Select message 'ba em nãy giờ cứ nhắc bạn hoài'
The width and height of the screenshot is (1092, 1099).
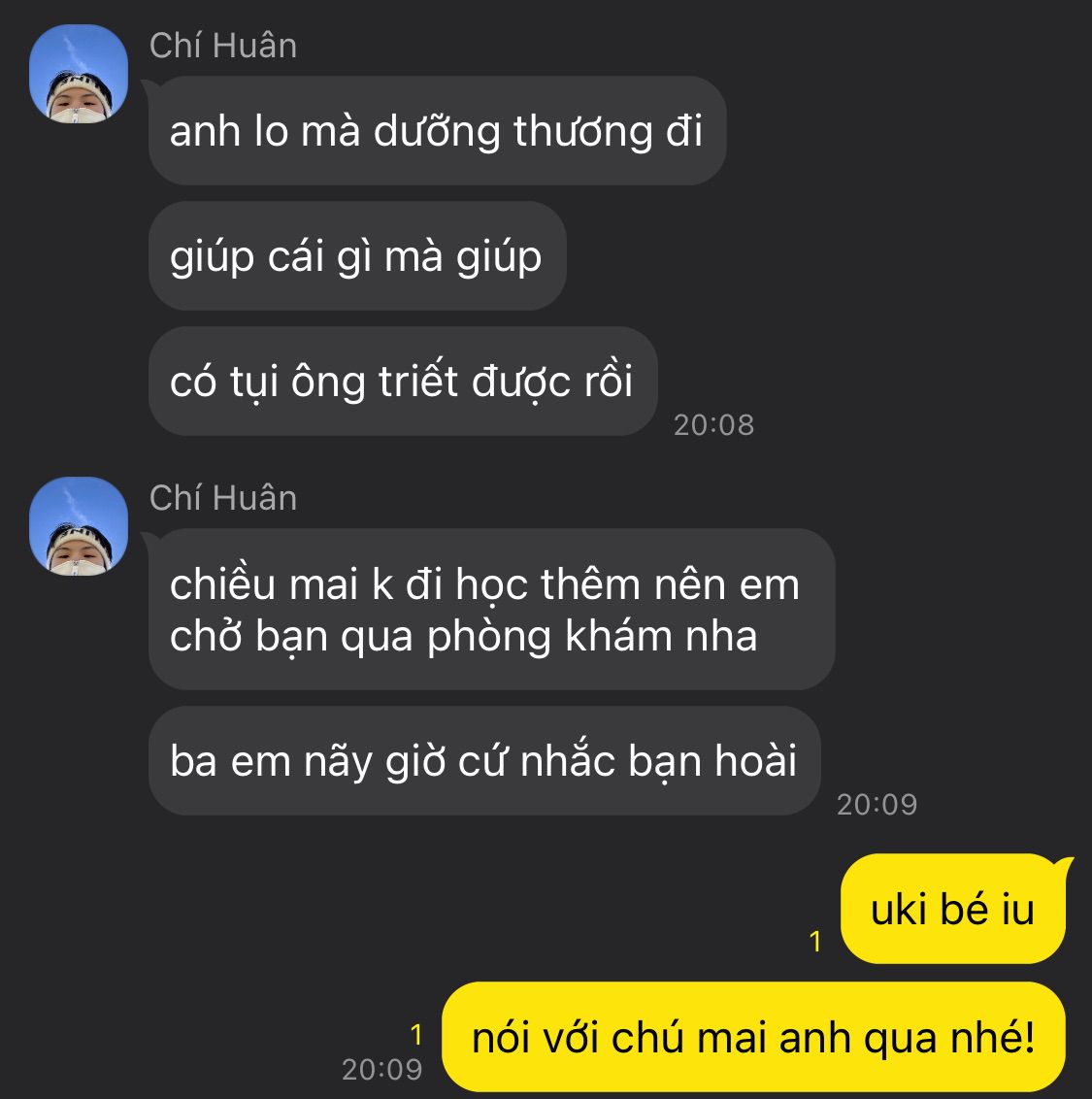pos(484,760)
